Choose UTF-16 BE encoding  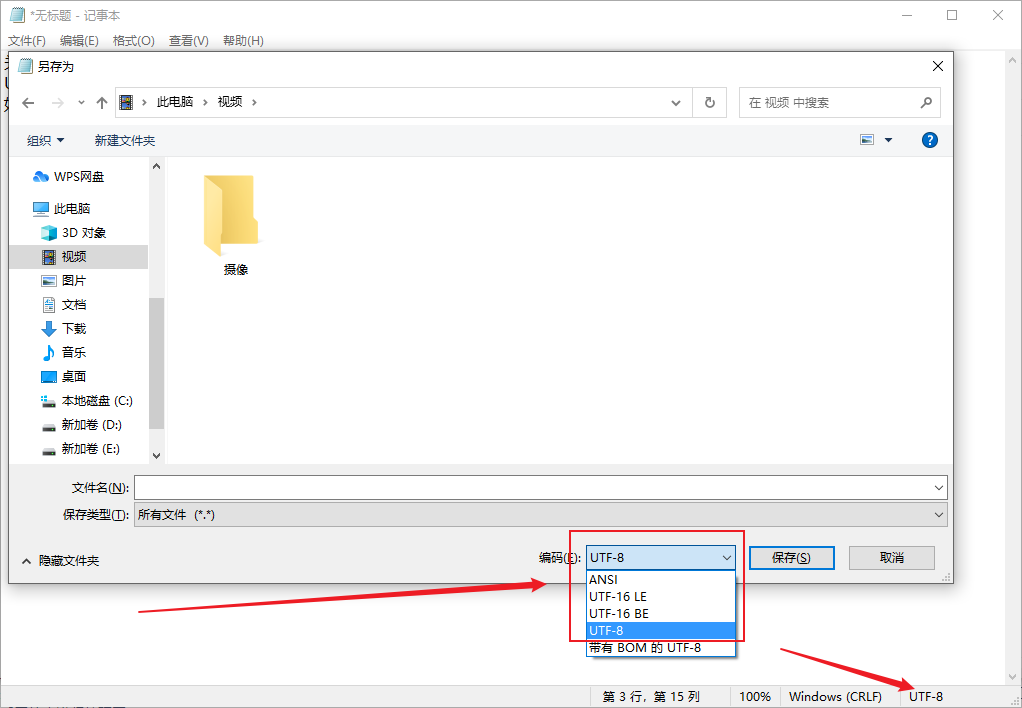pos(660,613)
